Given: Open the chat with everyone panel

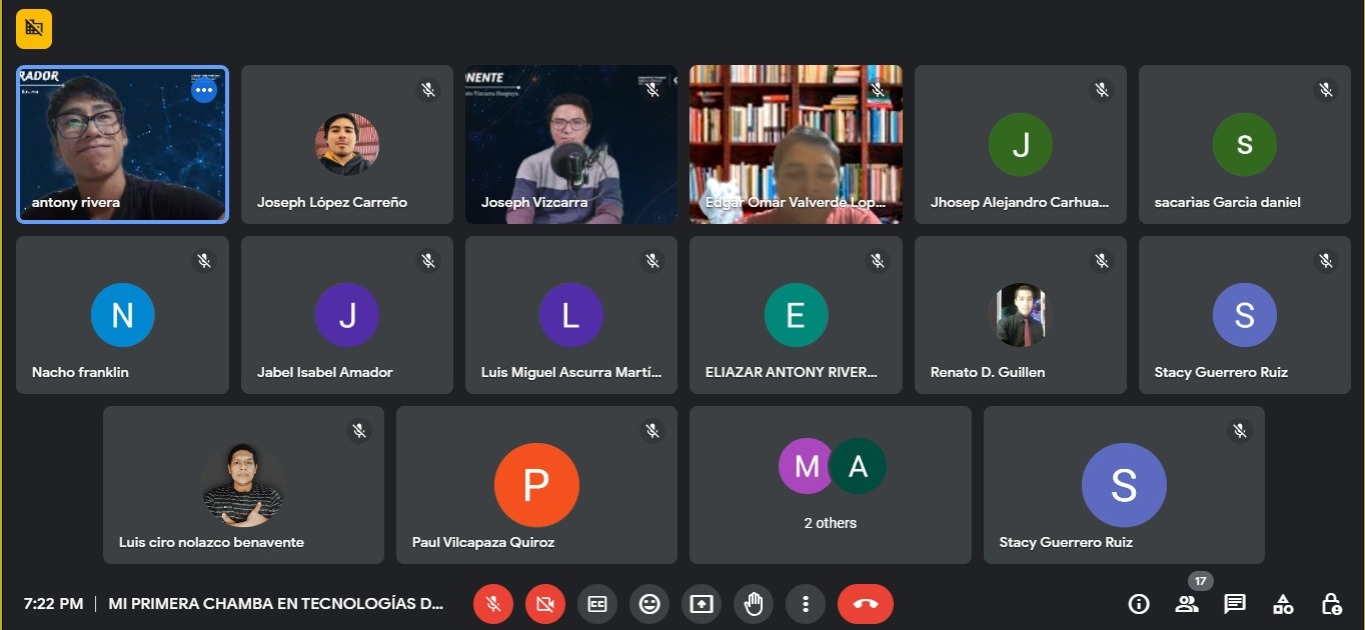Looking at the screenshot, I should click(x=1235, y=604).
